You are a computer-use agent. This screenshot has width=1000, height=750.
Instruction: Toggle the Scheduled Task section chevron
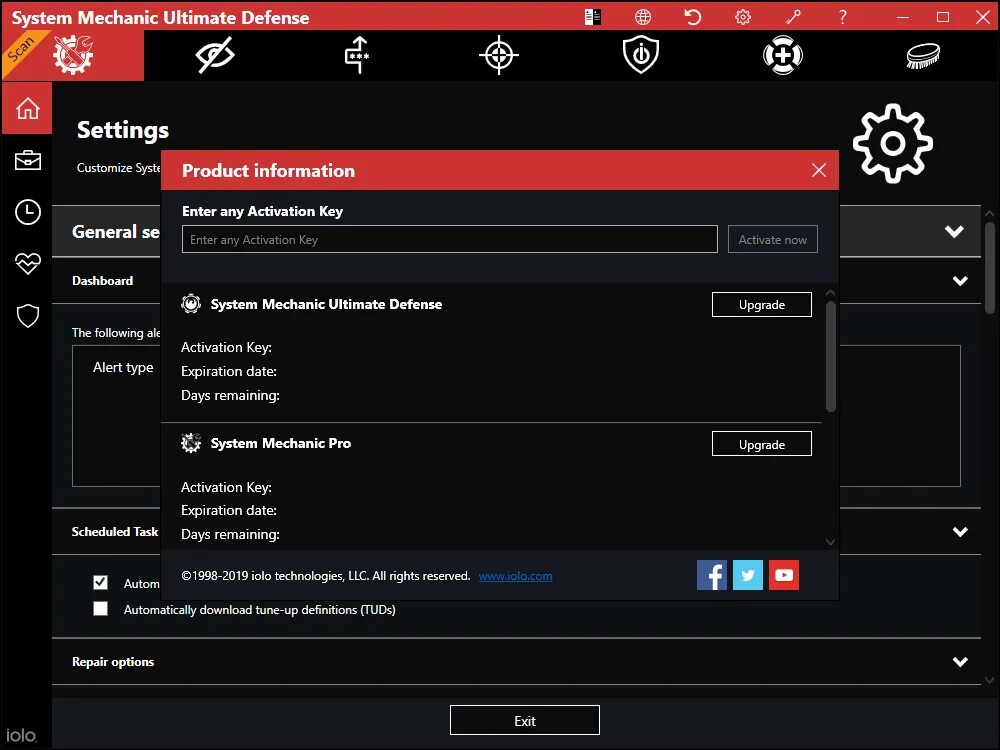pos(960,531)
